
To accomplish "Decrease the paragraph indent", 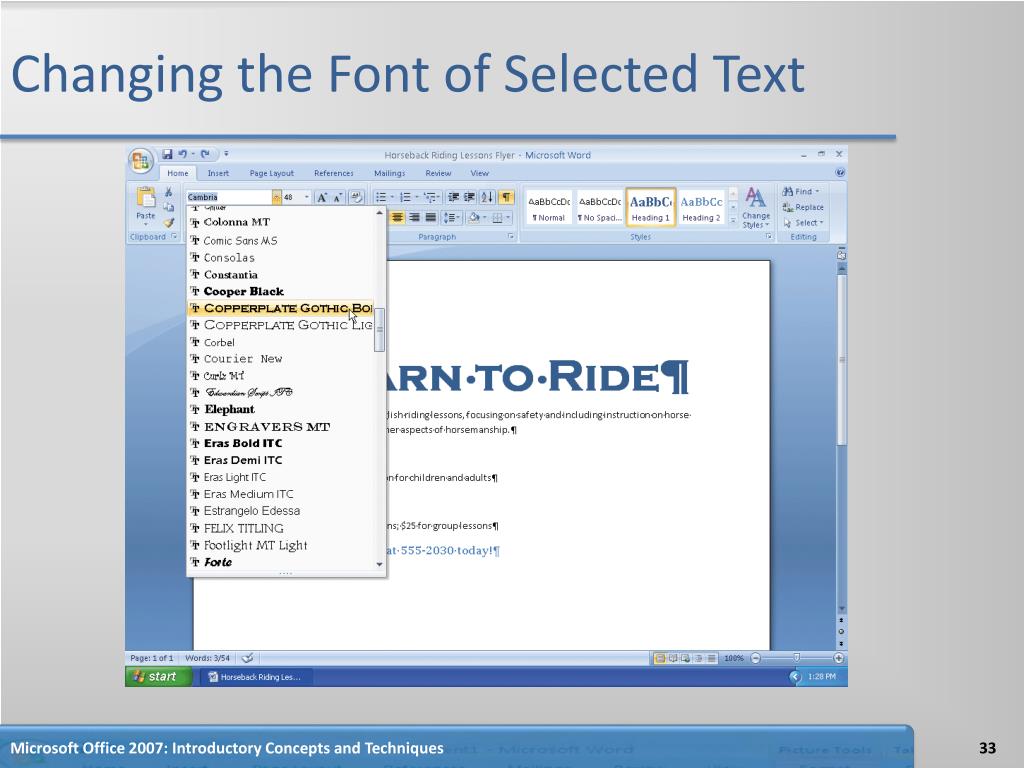I will [x=453, y=197].
